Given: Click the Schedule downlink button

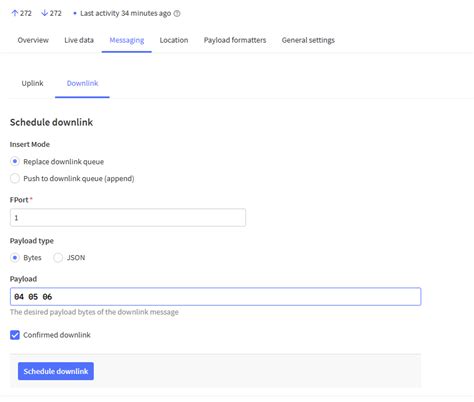Looking at the screenshot, I should click(x=56, y=371).
